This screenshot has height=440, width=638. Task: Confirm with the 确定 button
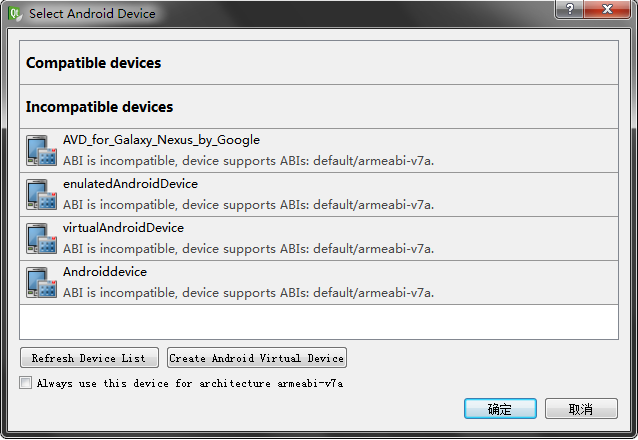[x=500, y=409]
